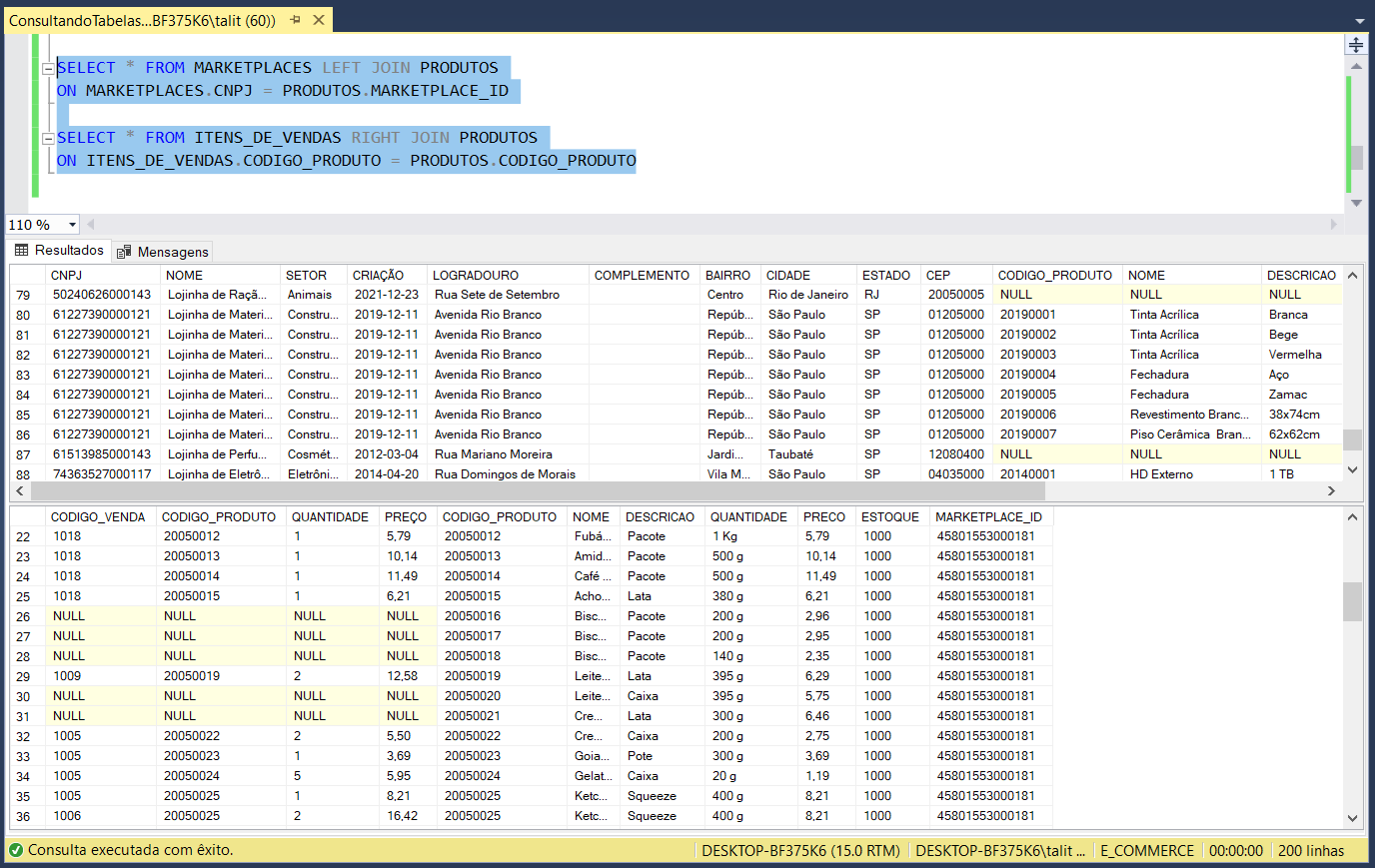This screenshot has height=868, width=1375.
Task: Click the LOGRADOURO column header
Action: pyautogui.click(x=508, y=276)
